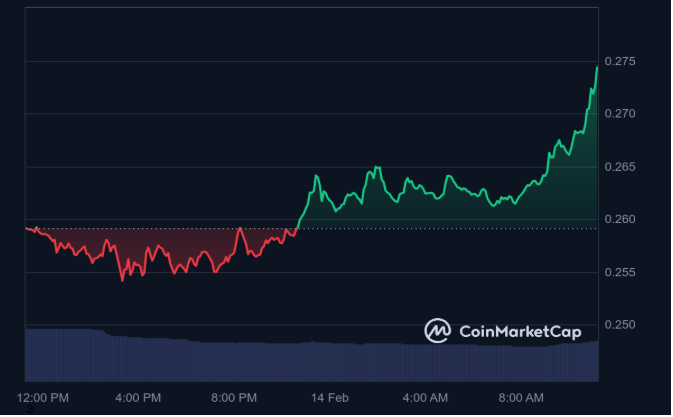The width and height of the screenshot is (673, 417).
Task: Select the 8:00 PM time axis label
Action: (234, 397)
